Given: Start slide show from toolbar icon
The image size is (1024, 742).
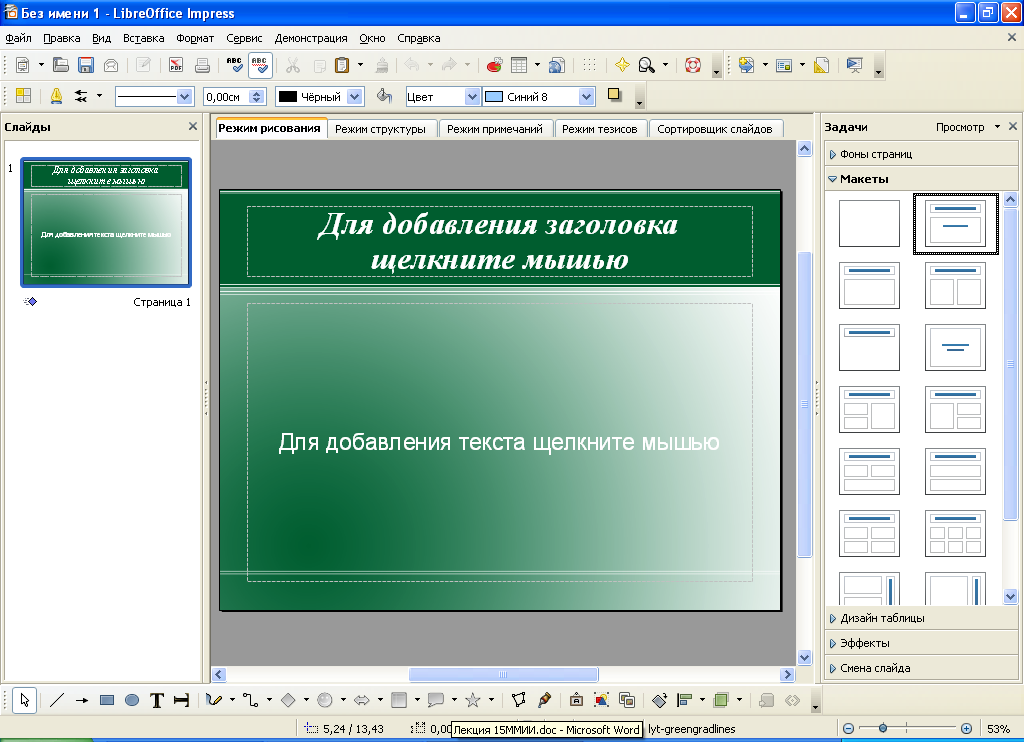Looking at the screenshot, I should point(854,65).
